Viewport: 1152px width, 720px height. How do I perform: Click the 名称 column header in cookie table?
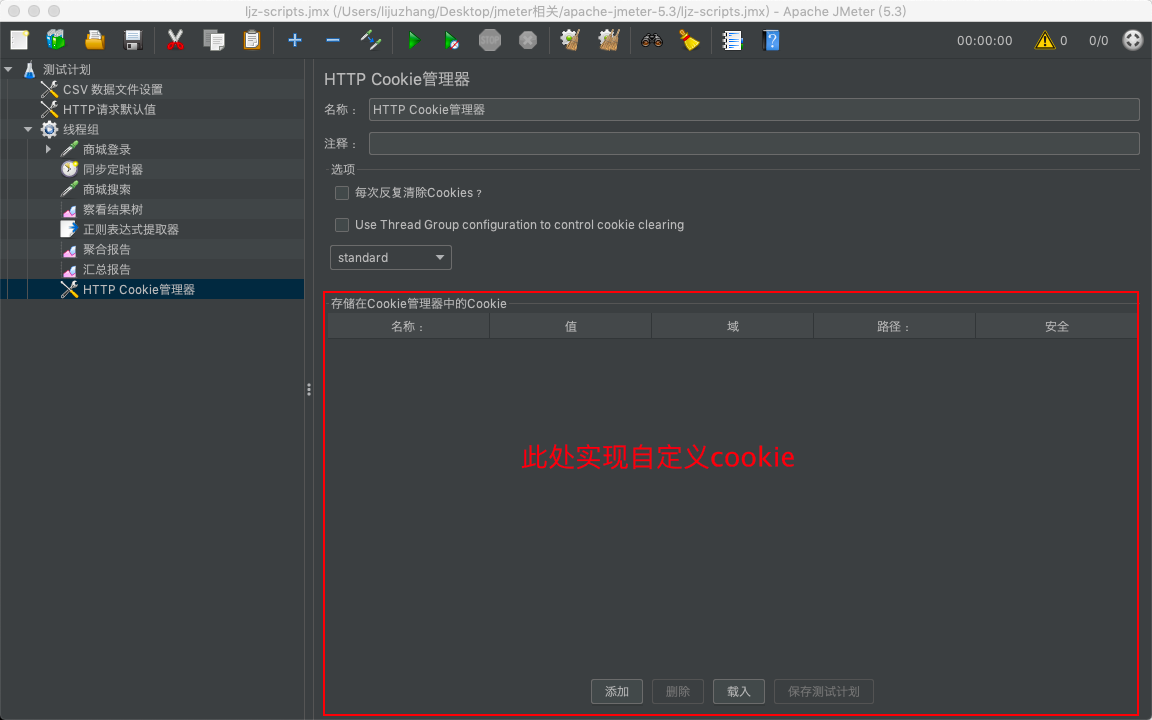408,326
